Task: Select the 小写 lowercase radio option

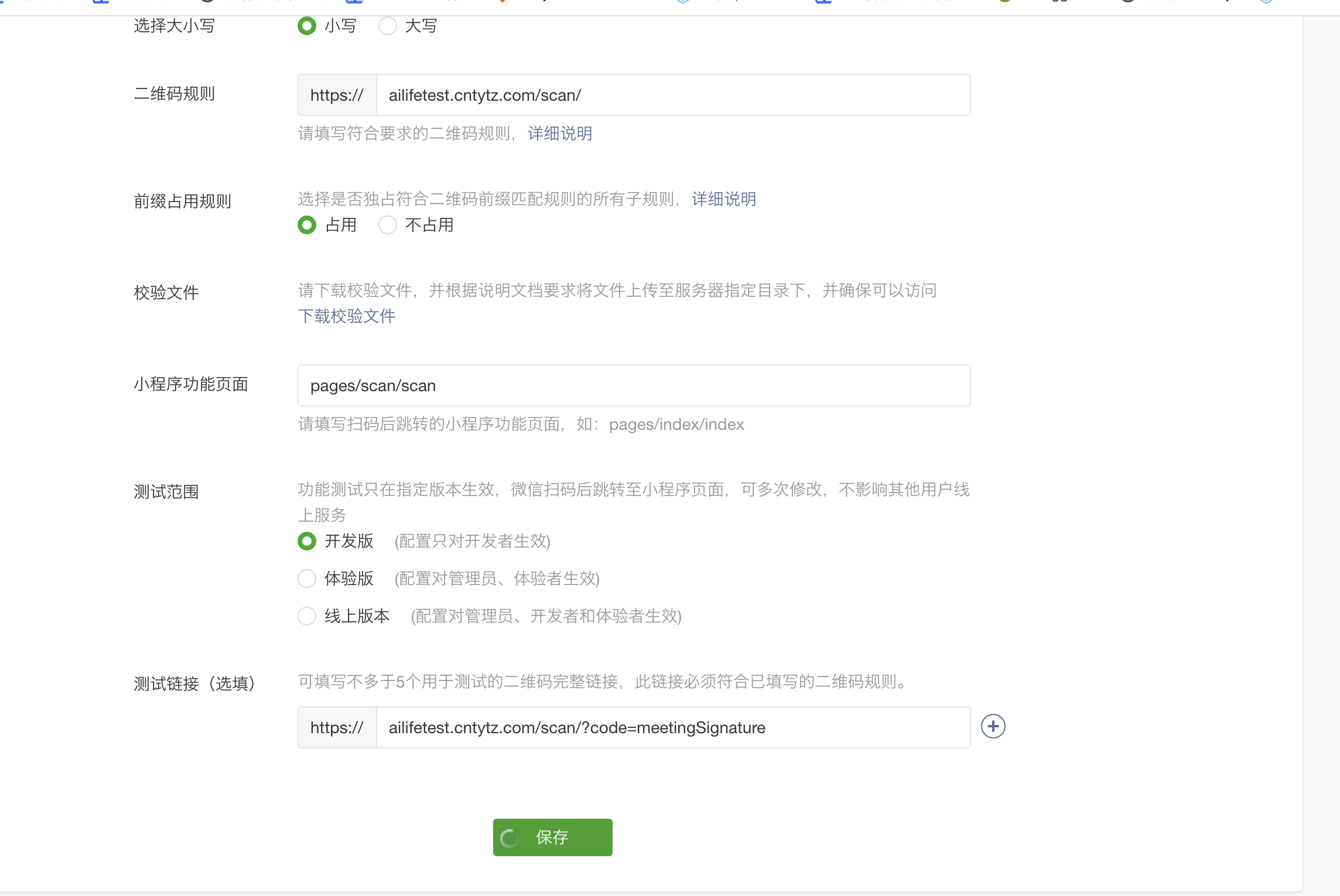Action: tap(307, 26)
